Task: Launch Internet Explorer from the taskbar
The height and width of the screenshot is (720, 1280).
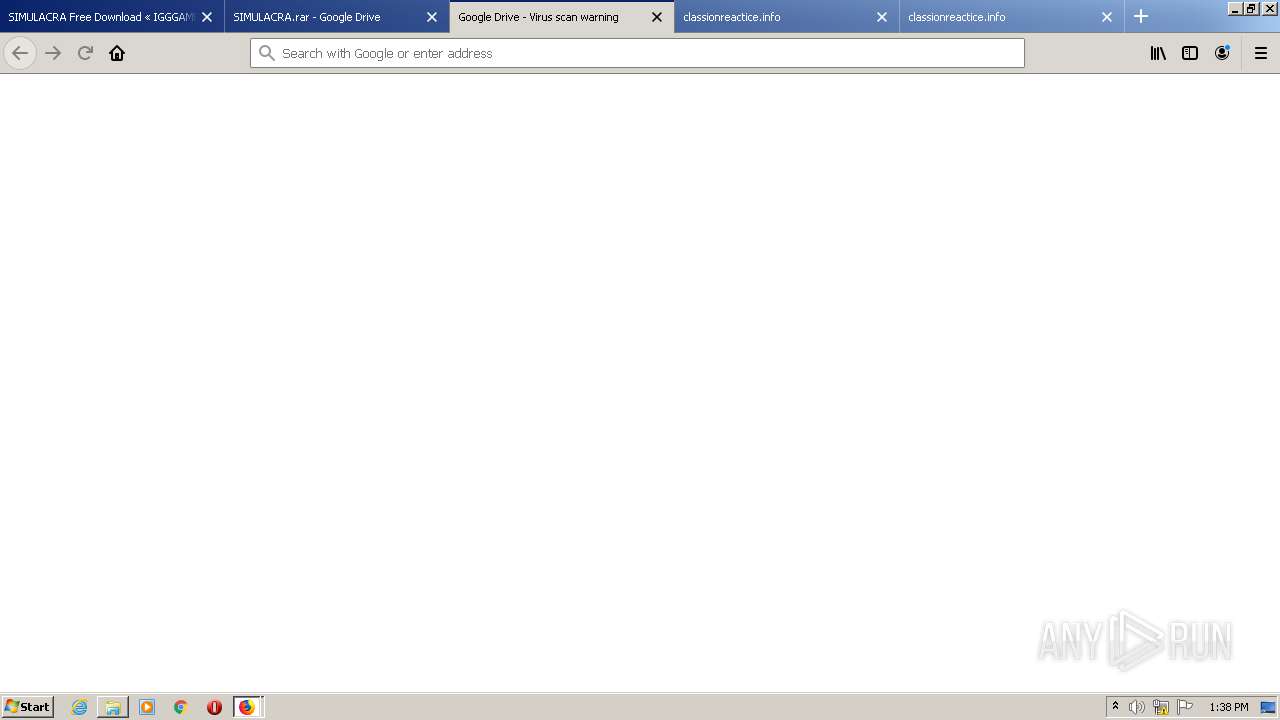Action: click(79, 707)
